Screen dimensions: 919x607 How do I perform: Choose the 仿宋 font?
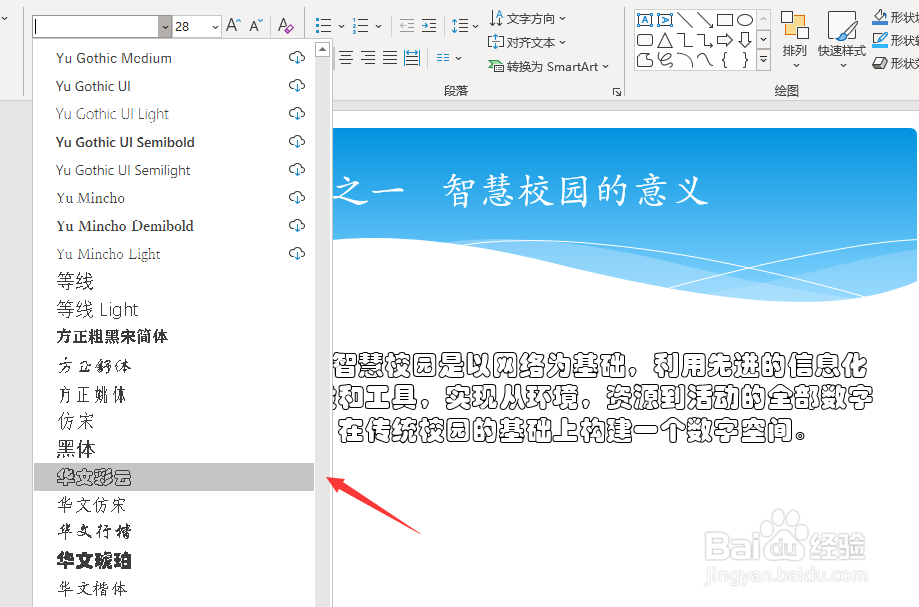point(174,421)
